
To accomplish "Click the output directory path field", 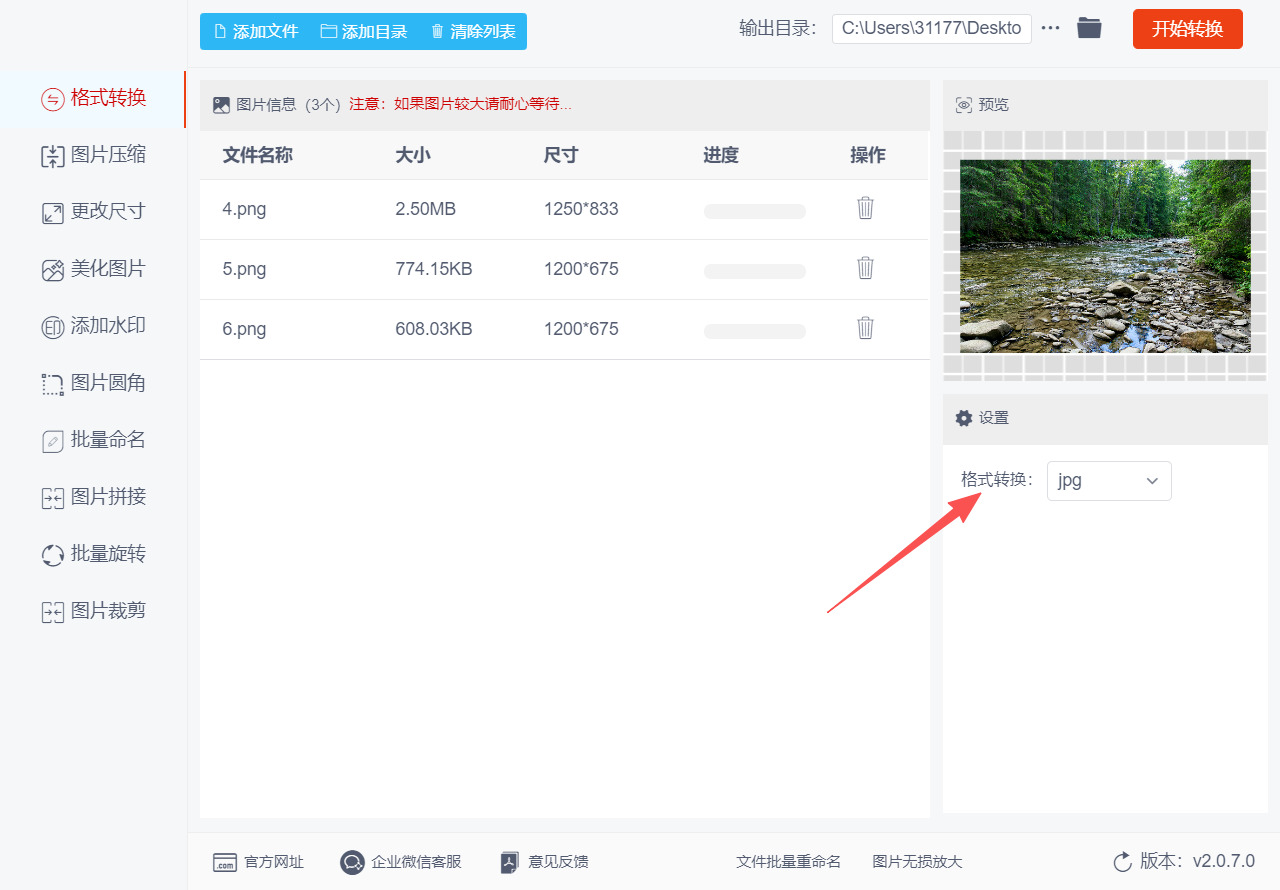I will 931,28.
